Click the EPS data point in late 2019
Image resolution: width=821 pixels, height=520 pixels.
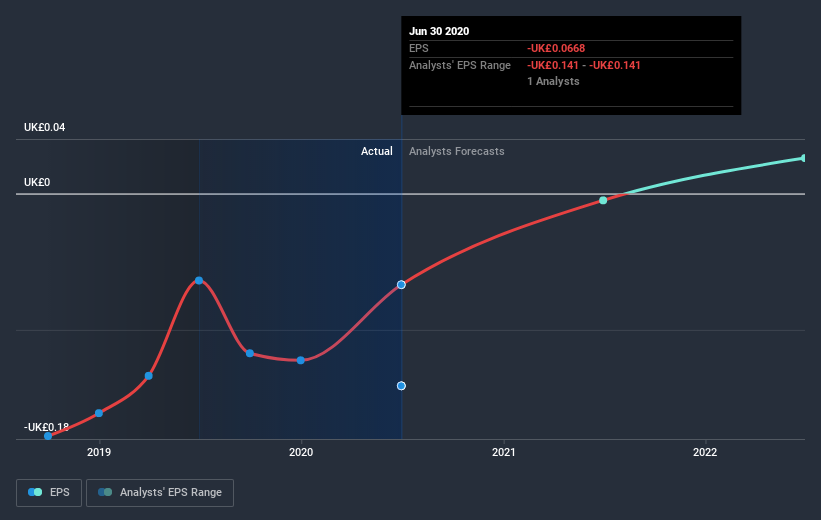pyautogui.click(x=250, y=353)
